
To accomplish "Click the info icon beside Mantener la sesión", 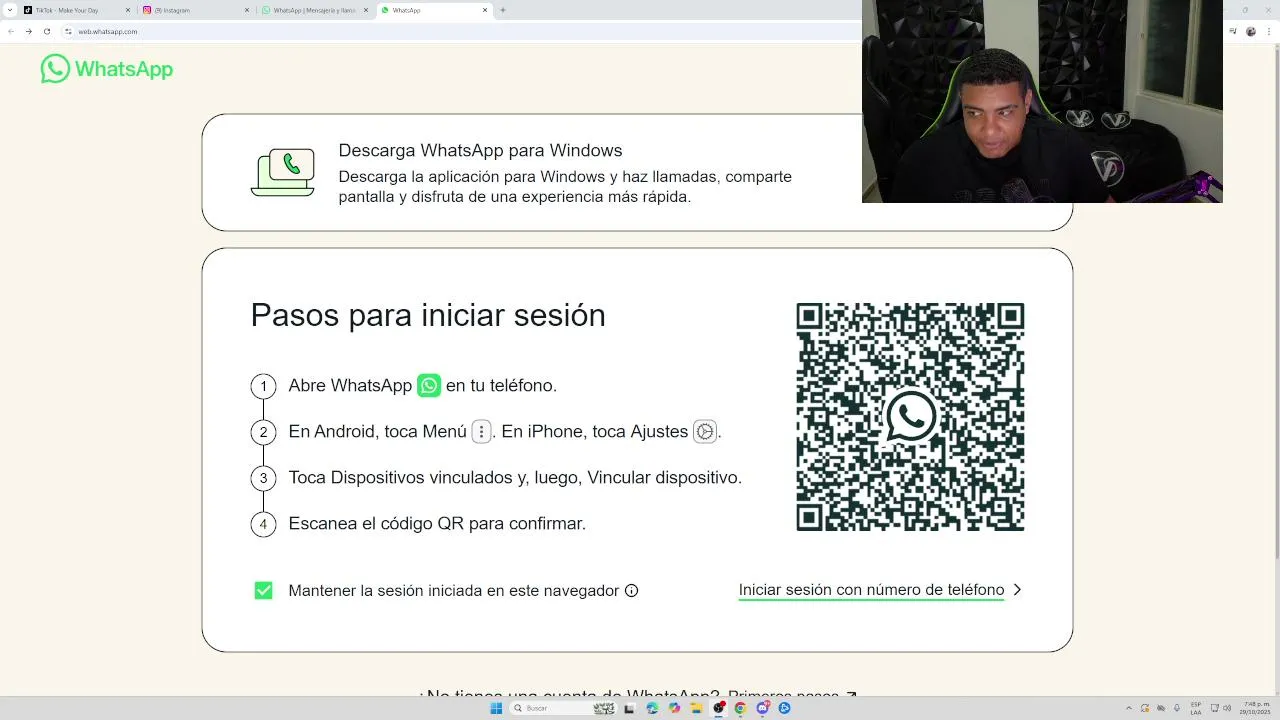I will (x=631, y=590).
